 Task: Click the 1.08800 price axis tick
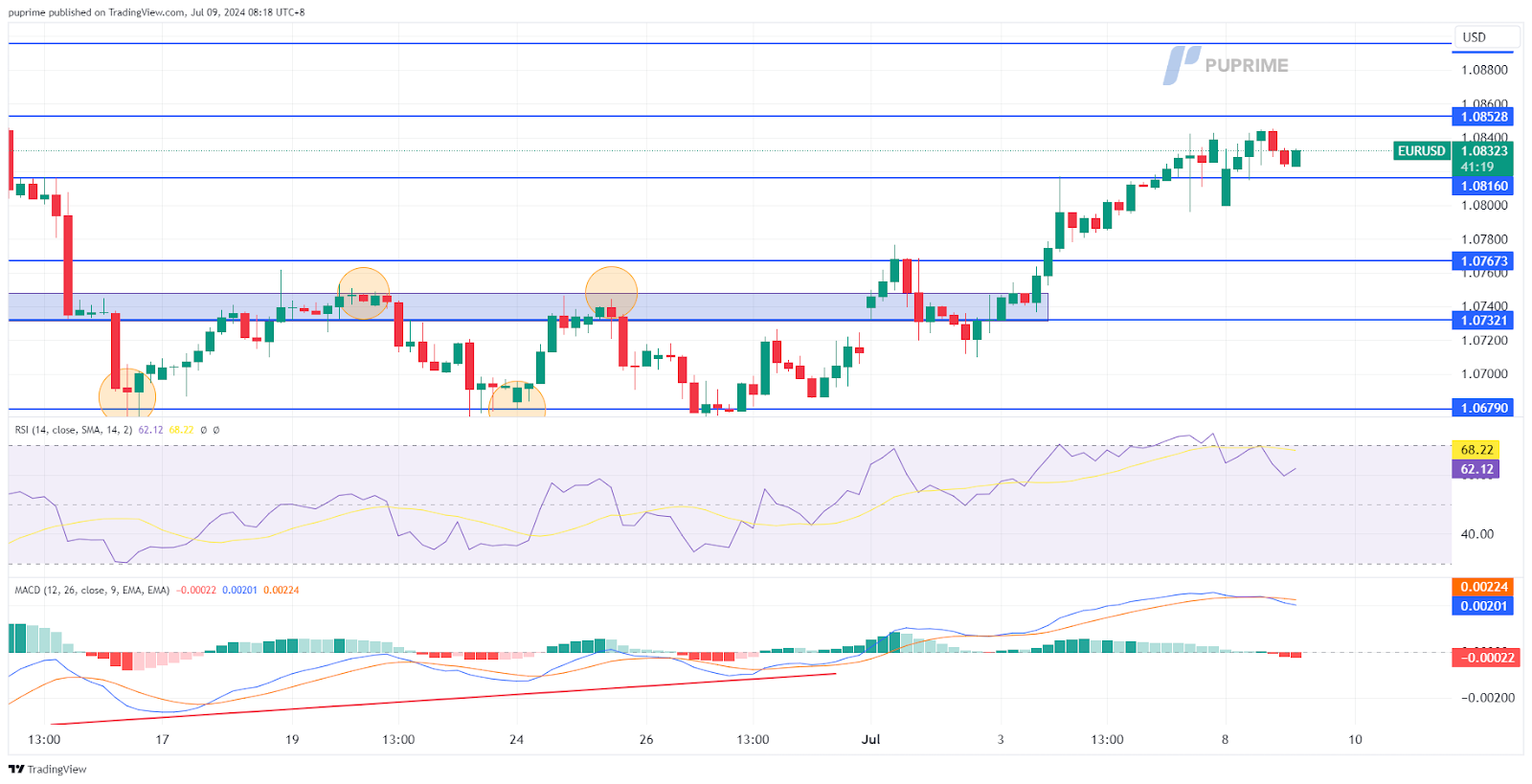tap(1484, 70)
